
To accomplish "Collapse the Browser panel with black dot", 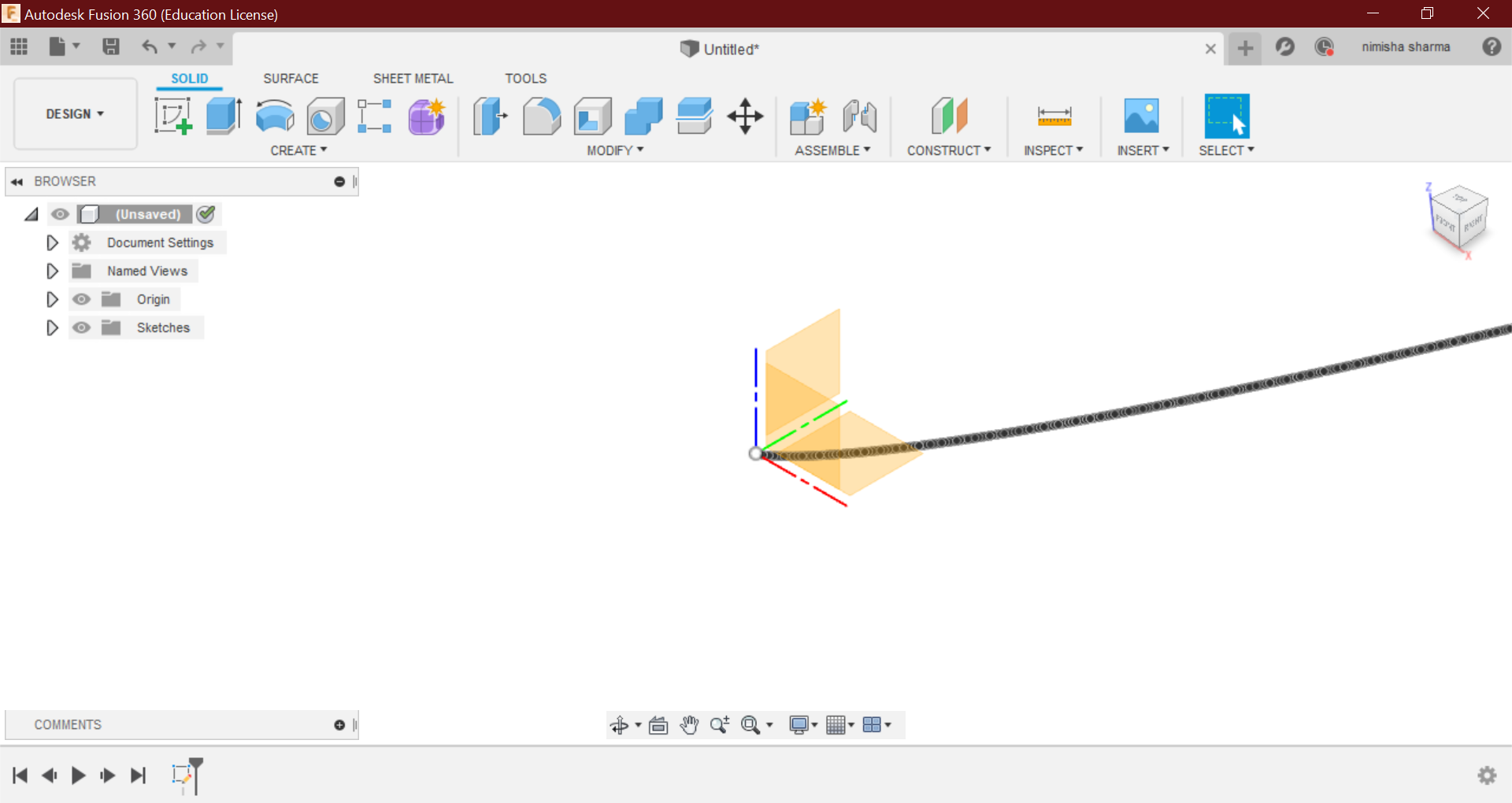I will [x=339, y=182].
